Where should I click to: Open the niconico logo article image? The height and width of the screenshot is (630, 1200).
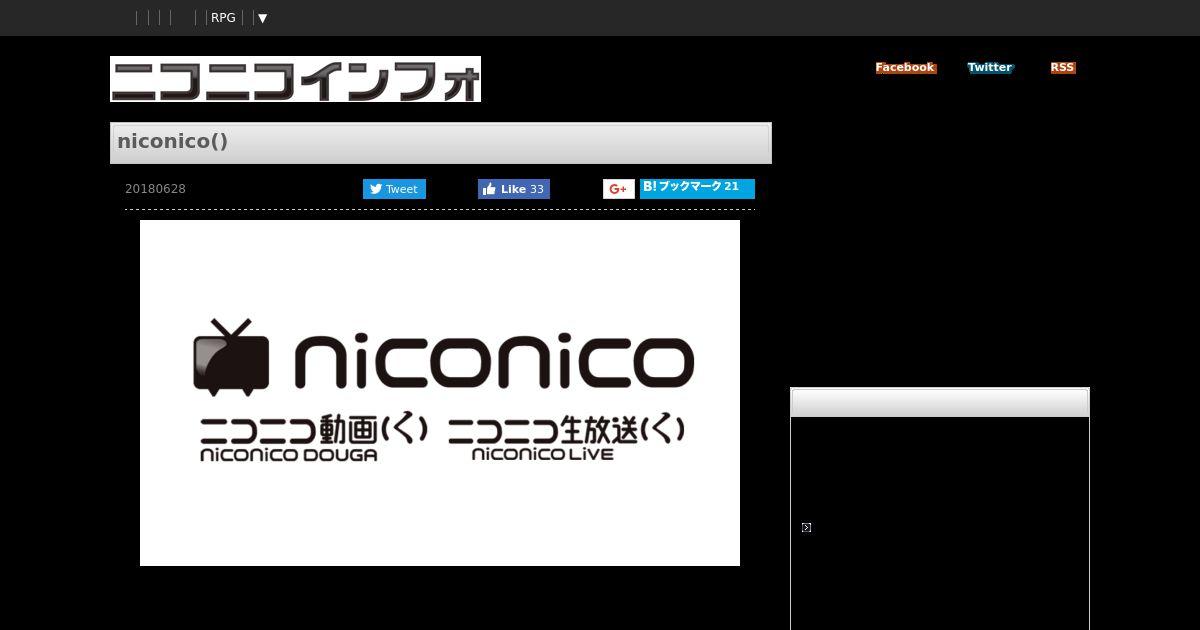pyautogui.click(x=440, y=393)
